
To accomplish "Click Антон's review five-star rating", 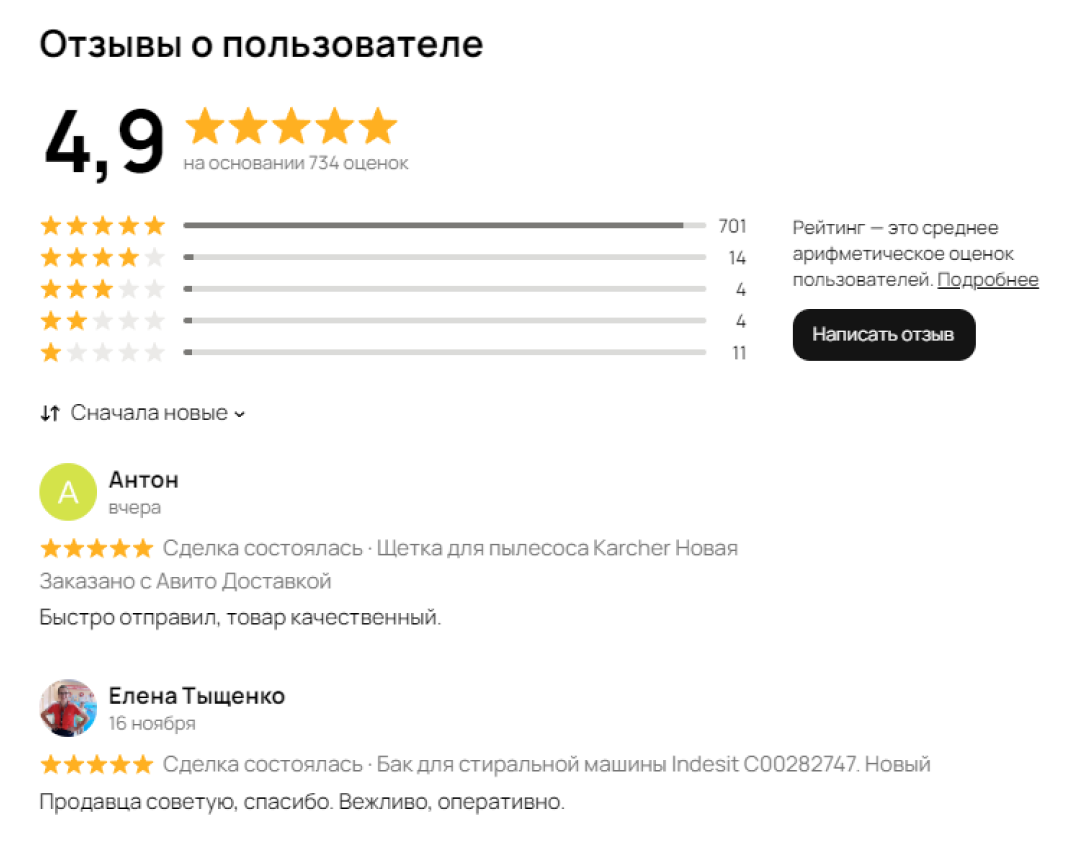I will [96, 548].
